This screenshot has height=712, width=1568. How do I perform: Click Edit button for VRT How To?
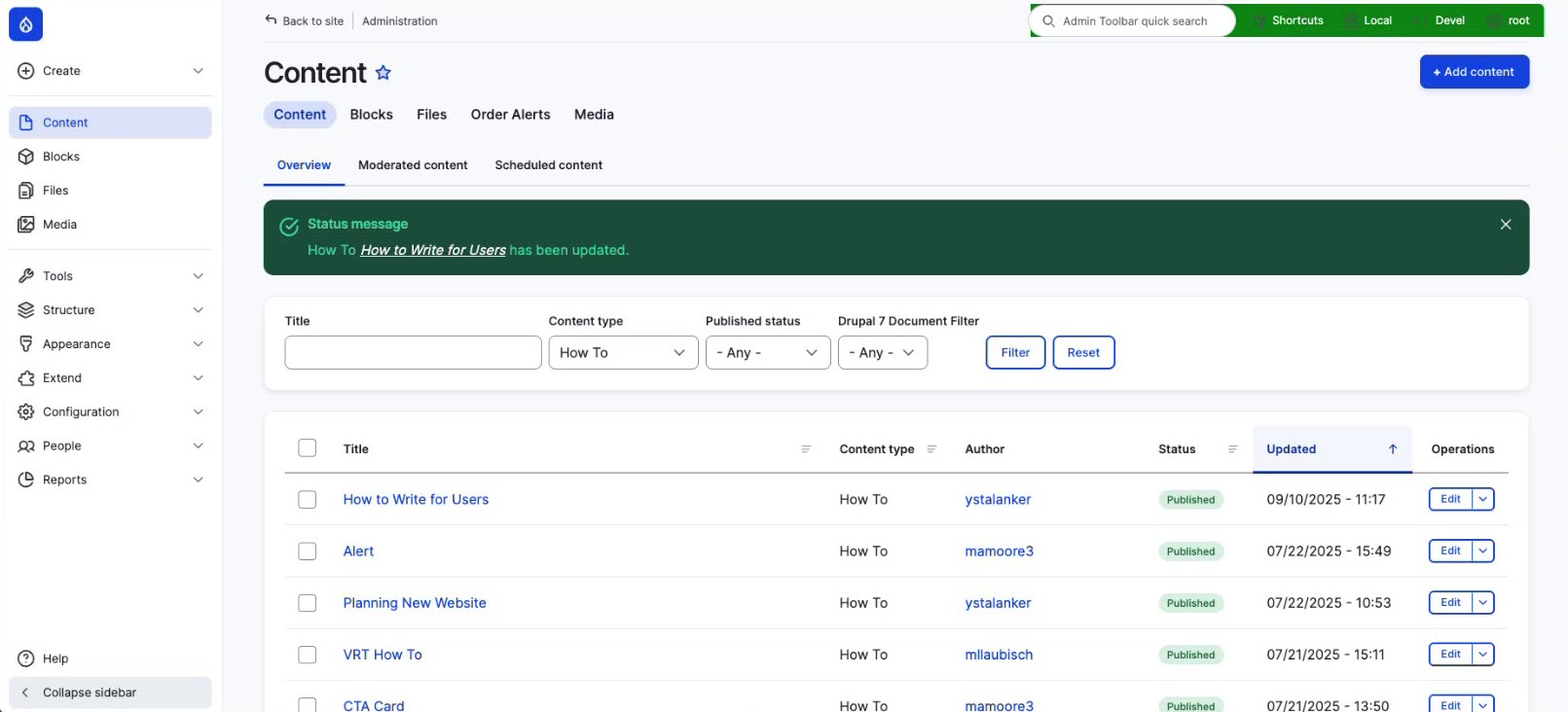(x=1450, y=655)
